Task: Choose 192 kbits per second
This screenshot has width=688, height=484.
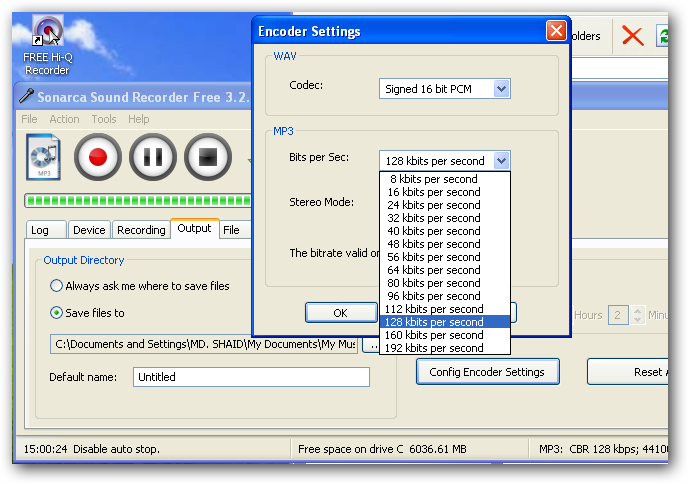Action: [444, 348]
